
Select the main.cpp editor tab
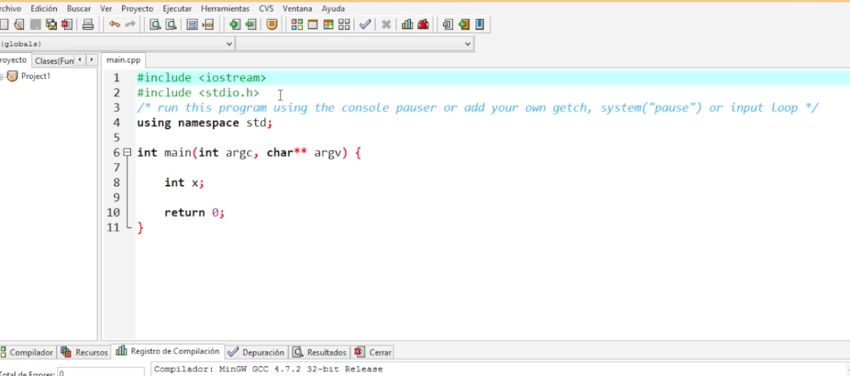coord(123,60)
